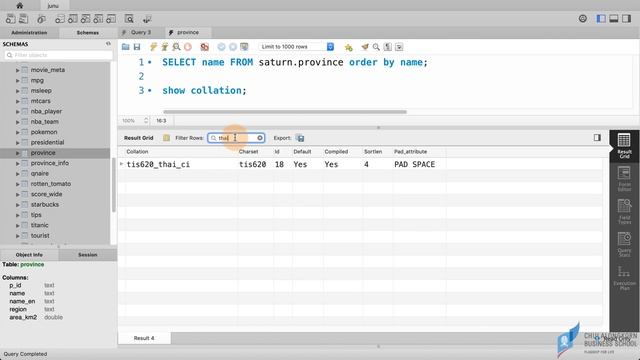The height and width of the screenshot is (360, 640).
Task: Open the Object Info tab
Action: click(x=29, y=255)
